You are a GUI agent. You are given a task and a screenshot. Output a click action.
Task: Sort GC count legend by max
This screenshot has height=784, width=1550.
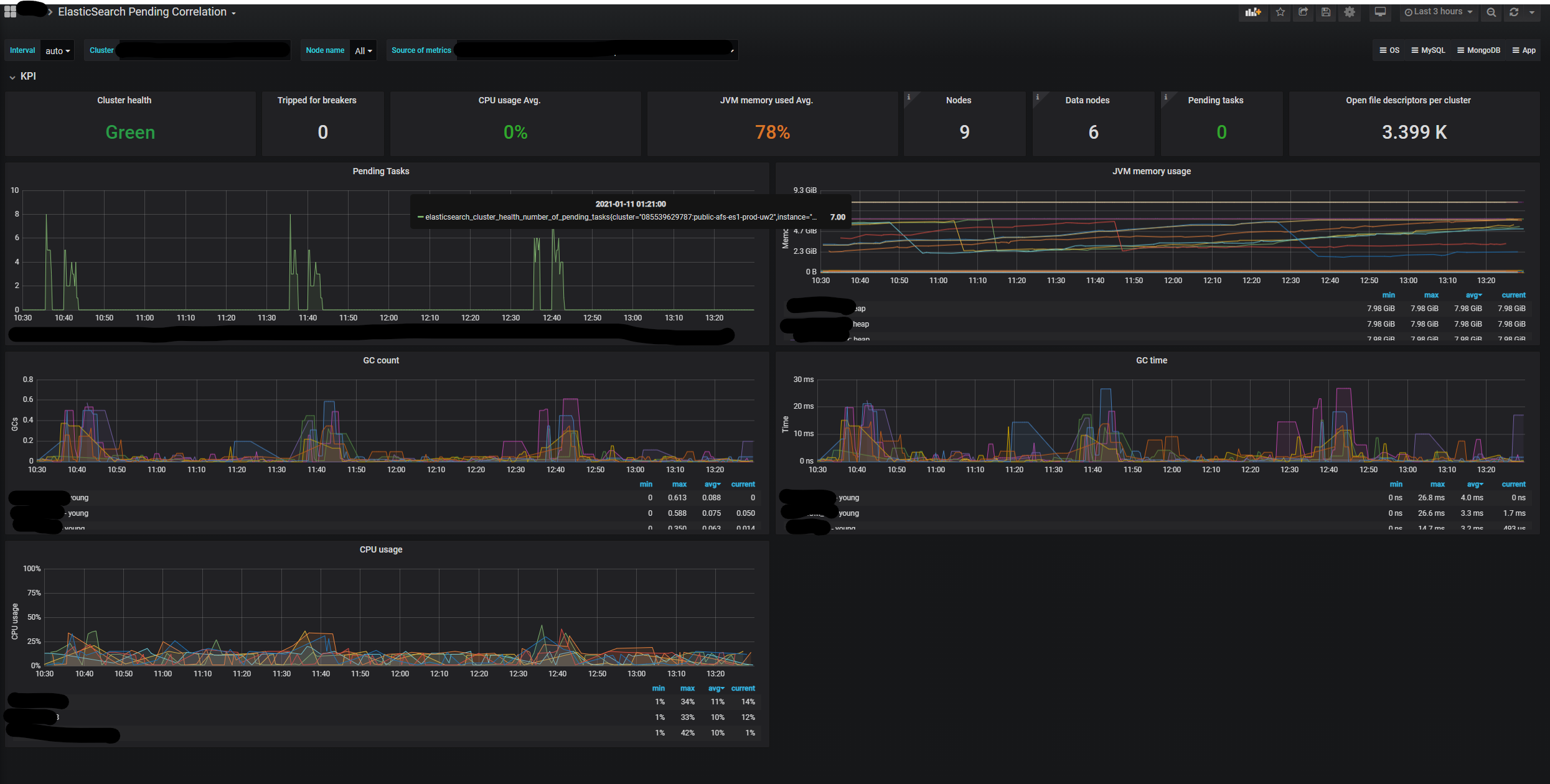pyautogui.click(x=679, y=484)
